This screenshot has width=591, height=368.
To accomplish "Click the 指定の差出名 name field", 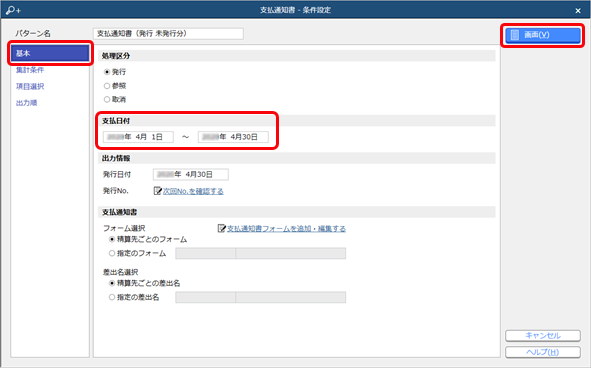I will pos(291,297).
